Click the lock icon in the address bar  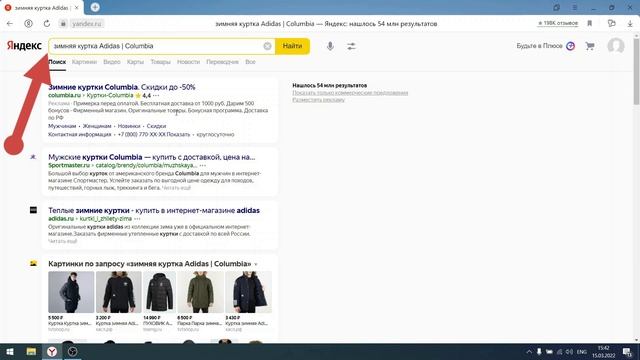pyautogui.click(x=63, y=24)
